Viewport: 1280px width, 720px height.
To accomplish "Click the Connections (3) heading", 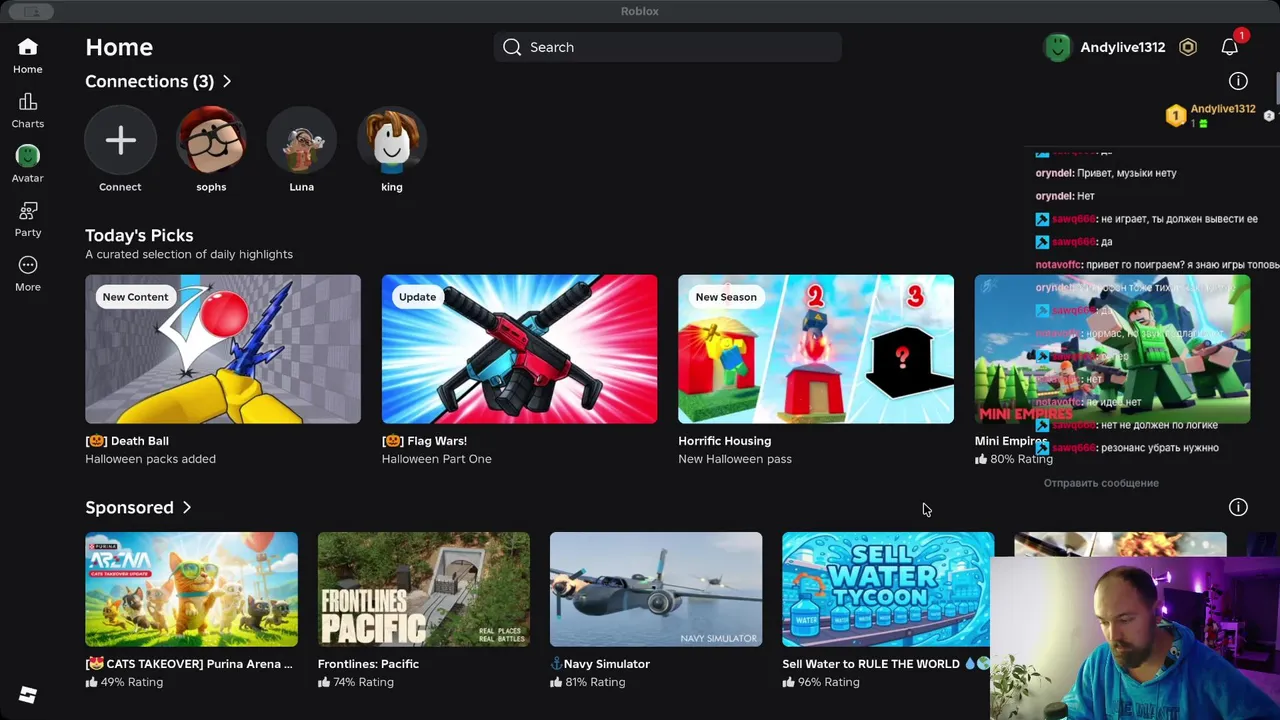I will (x=150, y=81).
